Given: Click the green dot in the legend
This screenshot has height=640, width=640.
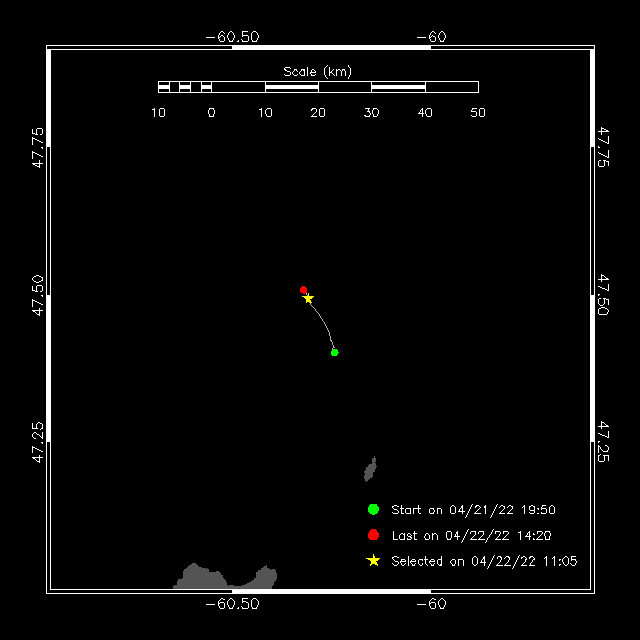Looking at the screenshot, I should point(373,509).
